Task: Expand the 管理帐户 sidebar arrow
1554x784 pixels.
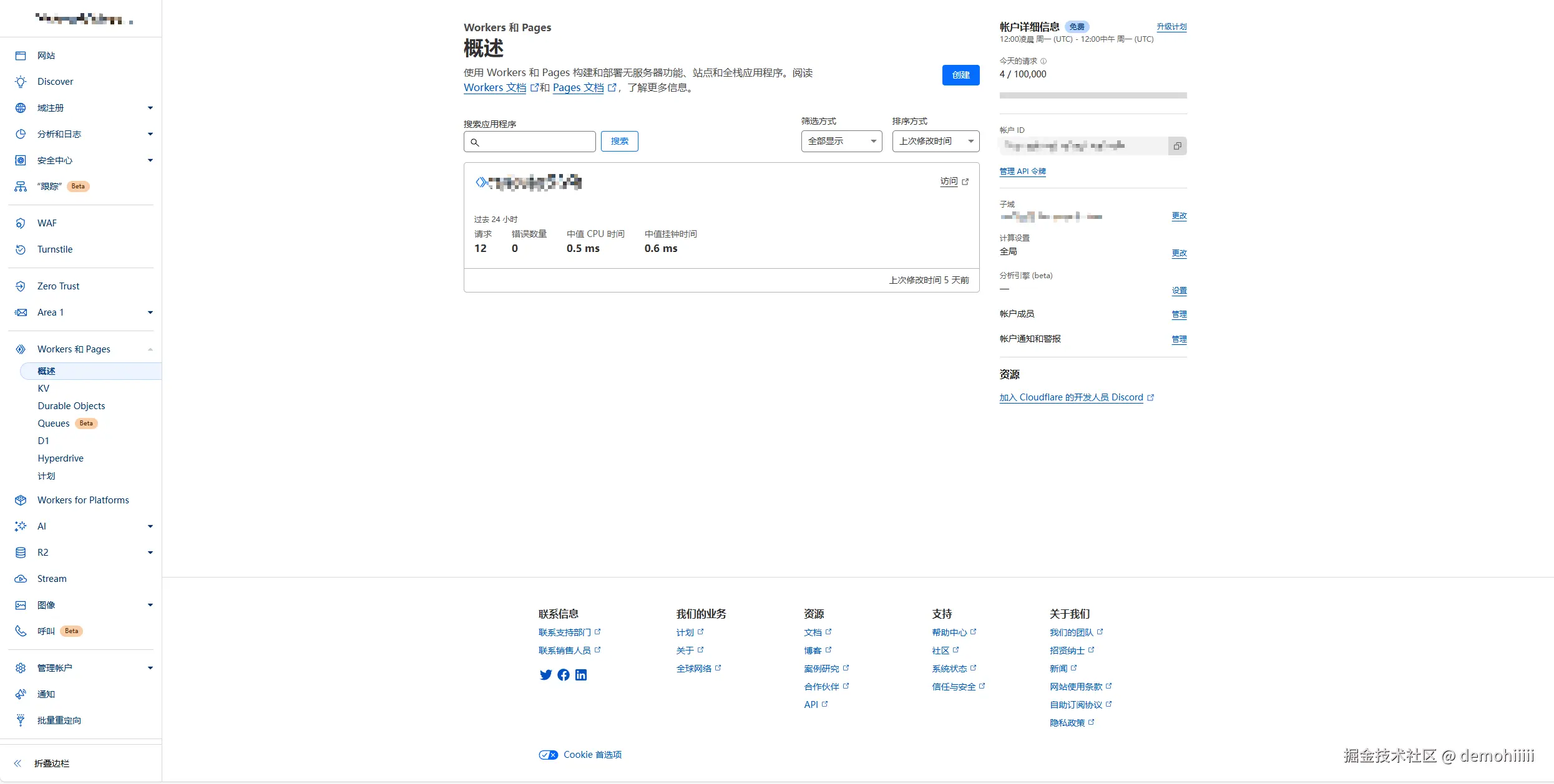Action: tap(150, 668)
